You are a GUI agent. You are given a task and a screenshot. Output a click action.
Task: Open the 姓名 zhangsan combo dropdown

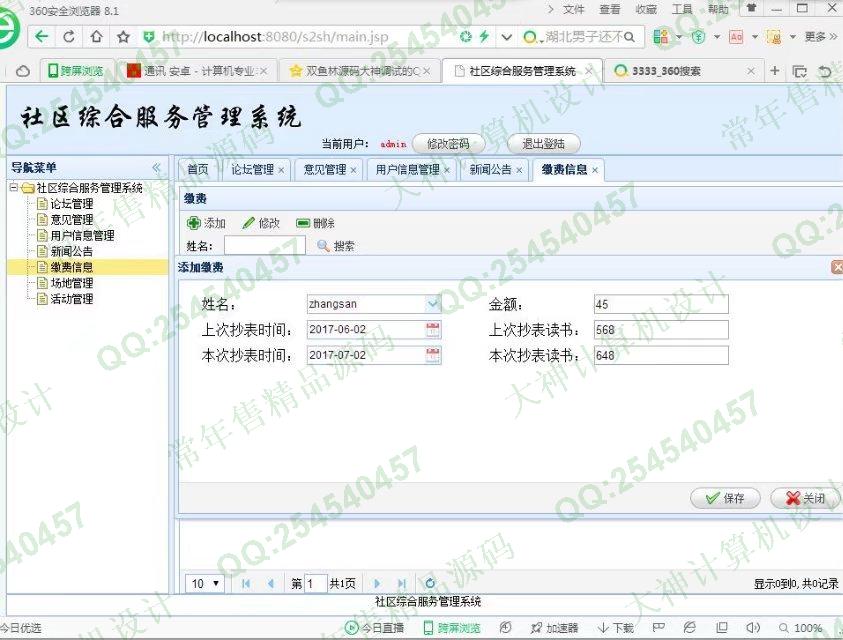[433, 304]
